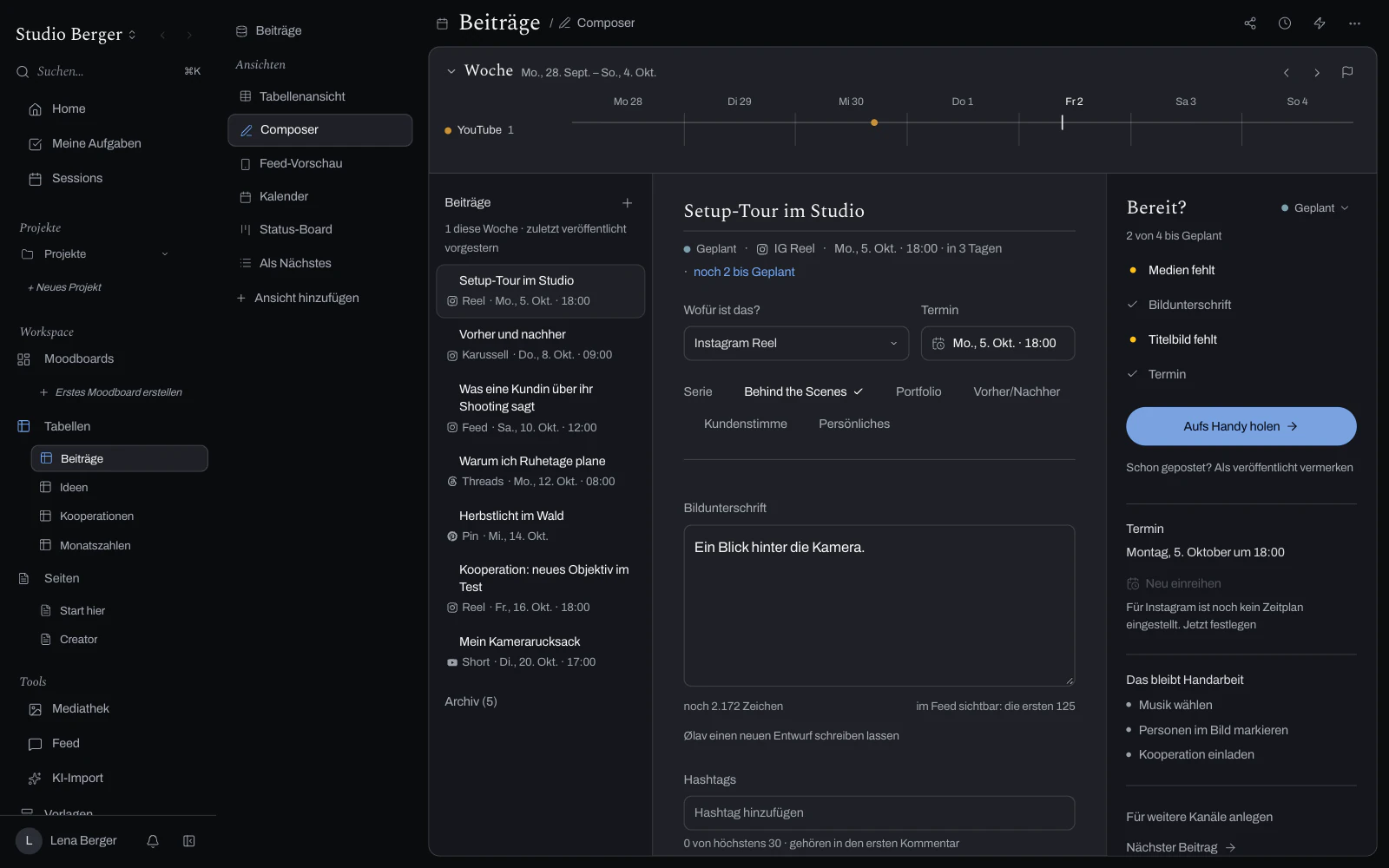Viewport: 1389px width, 868px height.
Task: Click the Bildunterschrift text area
Action: 879,606
